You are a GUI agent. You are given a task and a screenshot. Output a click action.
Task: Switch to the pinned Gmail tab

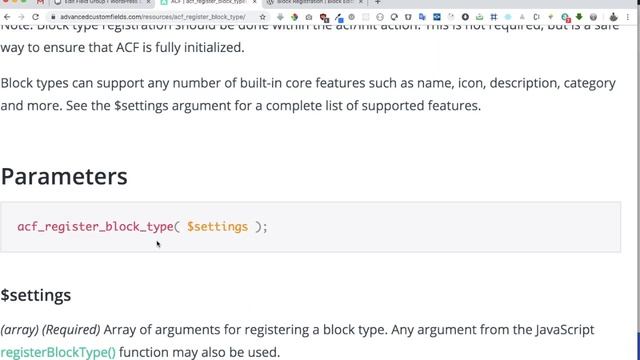tap(40, 2)
